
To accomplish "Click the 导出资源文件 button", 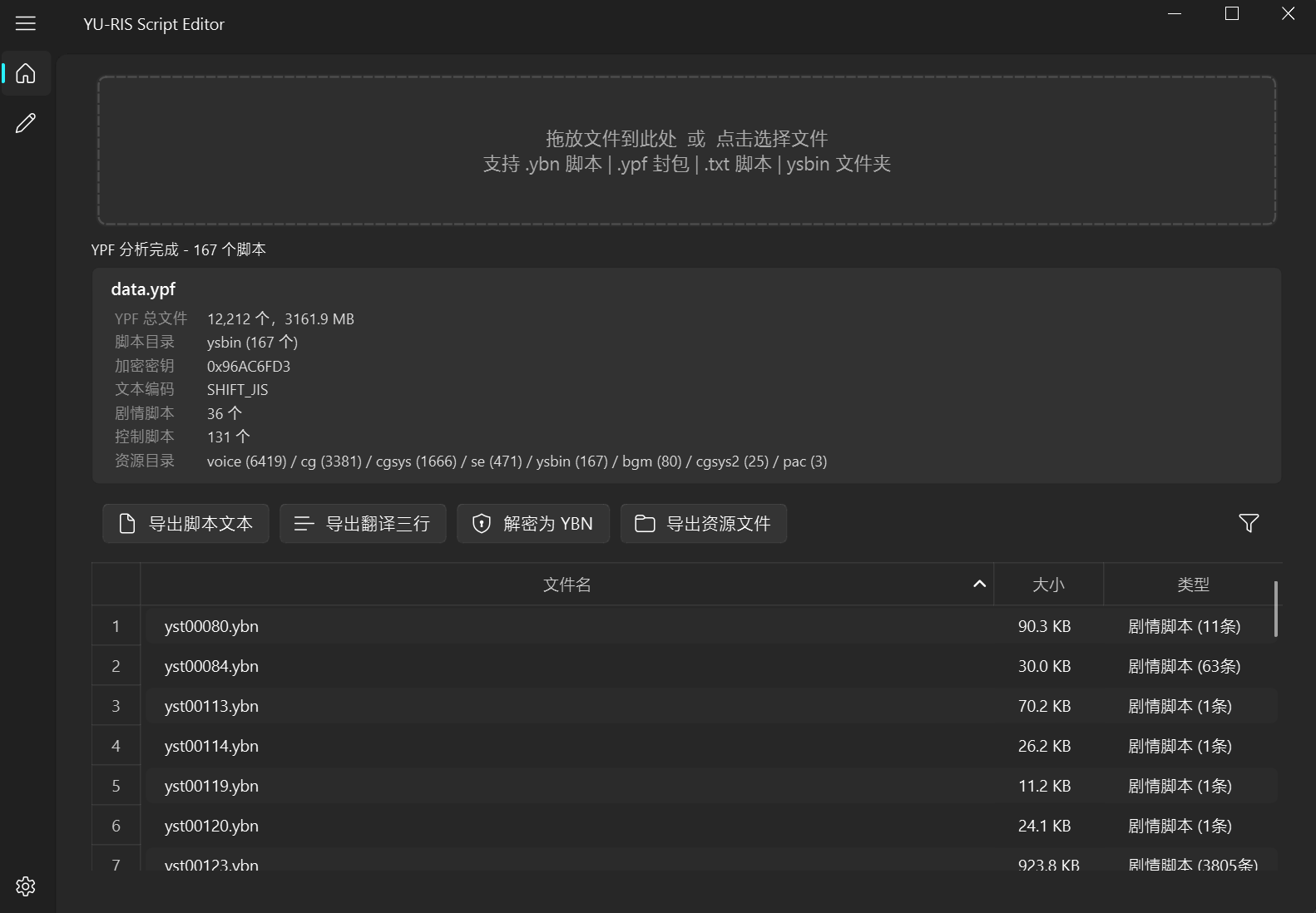I will tap(704, 523).
